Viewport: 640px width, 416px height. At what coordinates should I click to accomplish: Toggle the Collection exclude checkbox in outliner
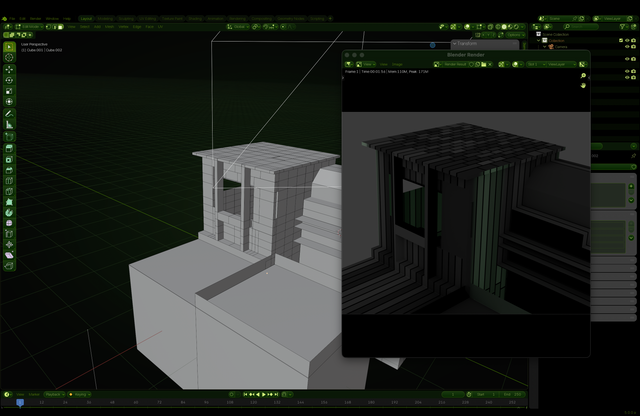click(x=621, y=40)
